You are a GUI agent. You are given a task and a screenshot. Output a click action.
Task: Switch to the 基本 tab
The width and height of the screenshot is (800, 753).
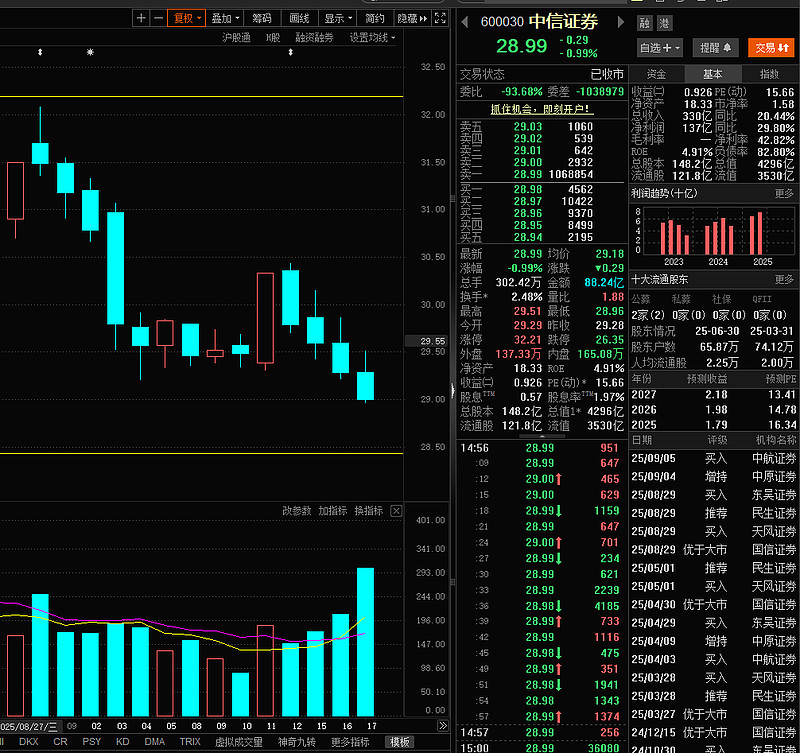pyautogui.click(x=713, y=74)
